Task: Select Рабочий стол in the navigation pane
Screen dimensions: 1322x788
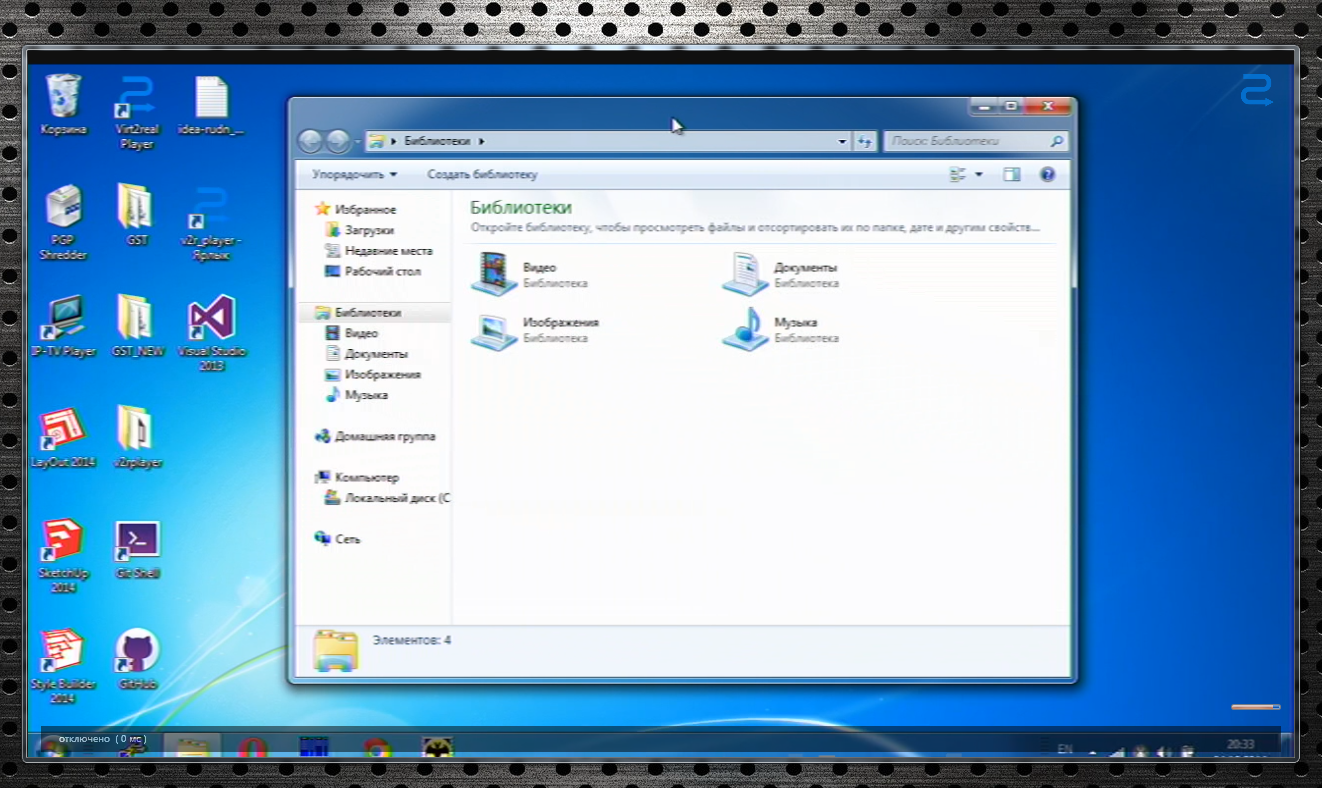Action: 372,272
